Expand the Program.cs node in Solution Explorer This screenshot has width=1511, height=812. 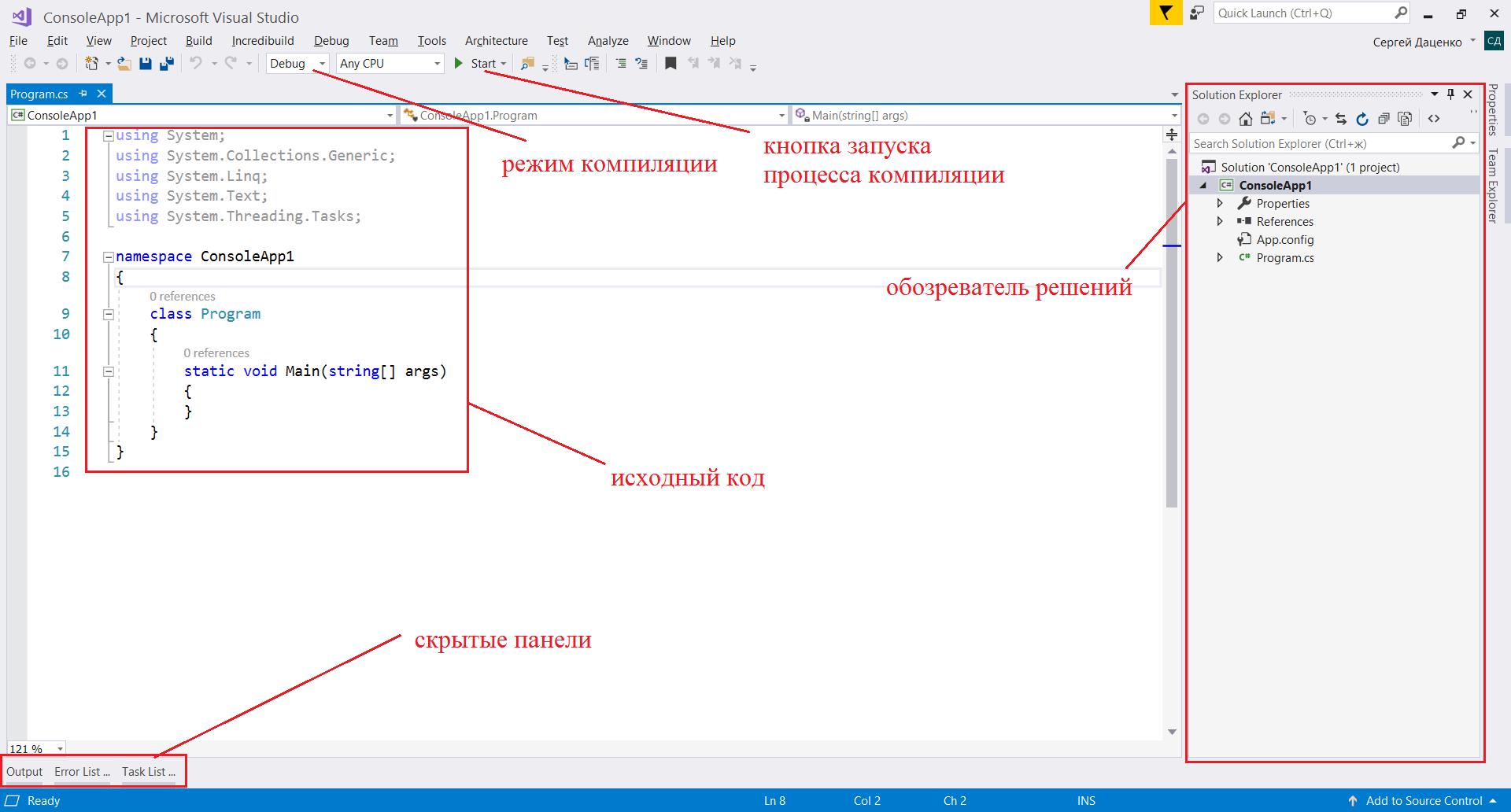(1220, 257)
